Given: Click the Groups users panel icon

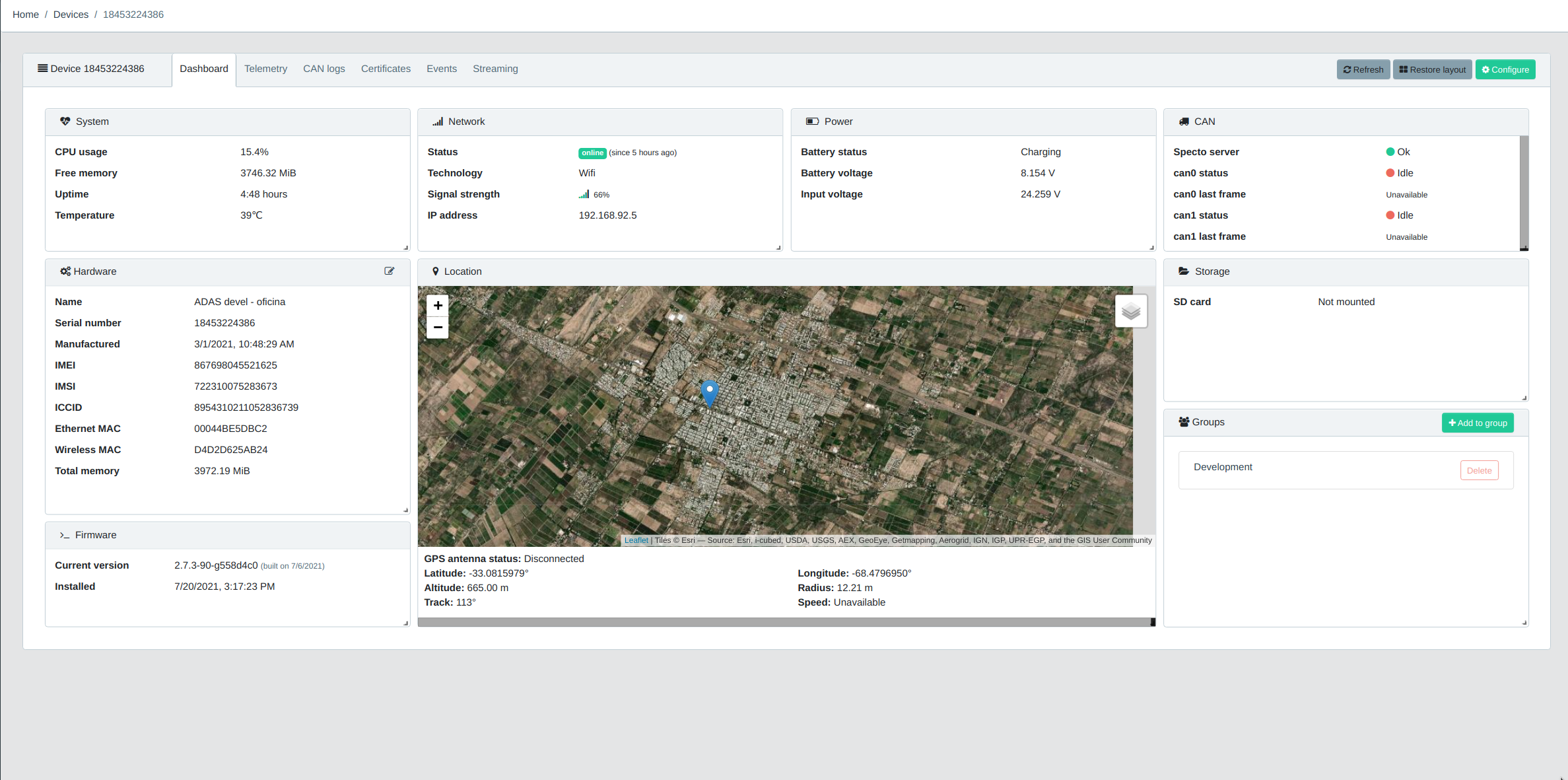Looking at the screenshot, I should tap(1184, 422).
